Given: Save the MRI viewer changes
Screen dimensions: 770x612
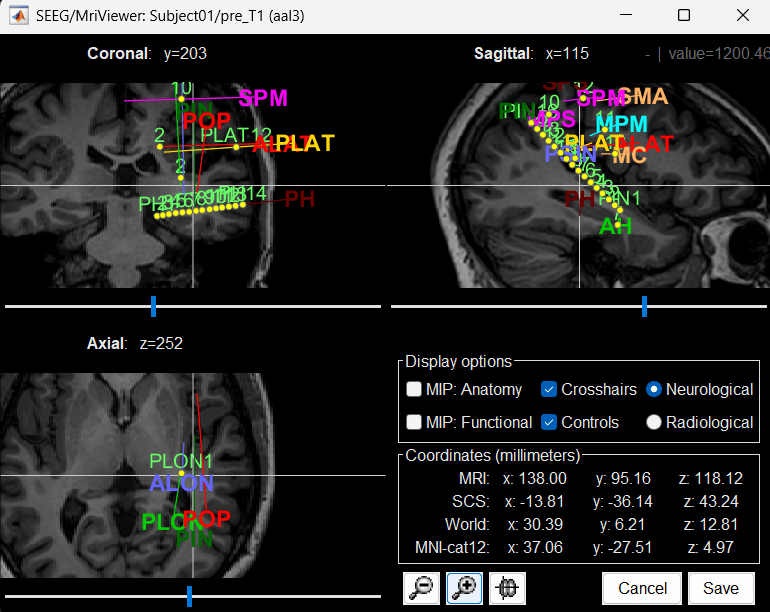Looking at the screenshot, I should [x=720, y=589].
